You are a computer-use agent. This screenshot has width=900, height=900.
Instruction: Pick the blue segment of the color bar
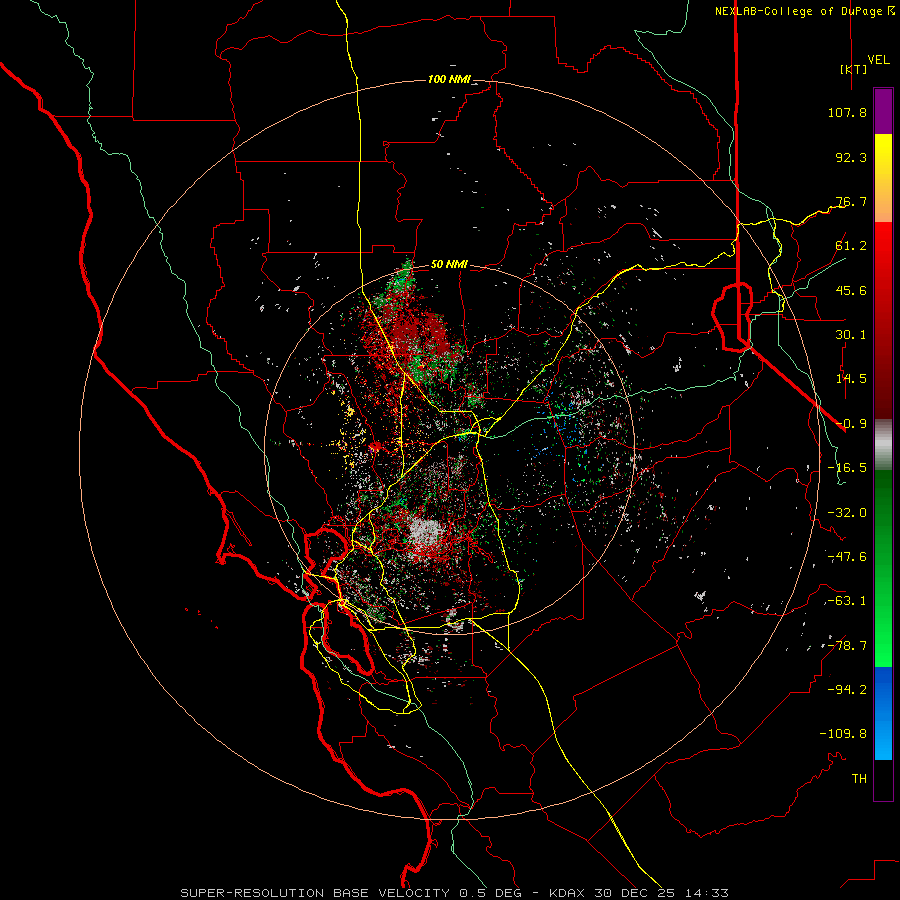click(883, 713)
